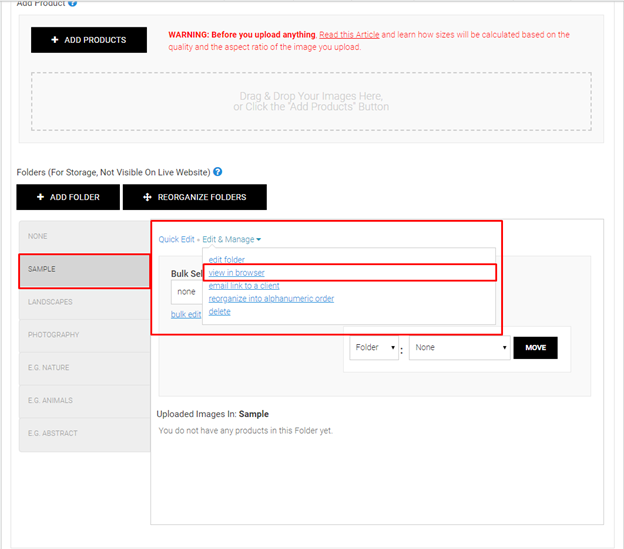This screenshot has height=549, width=624.
Task: Click the help icon beside Folders heading
Action: 217,172
